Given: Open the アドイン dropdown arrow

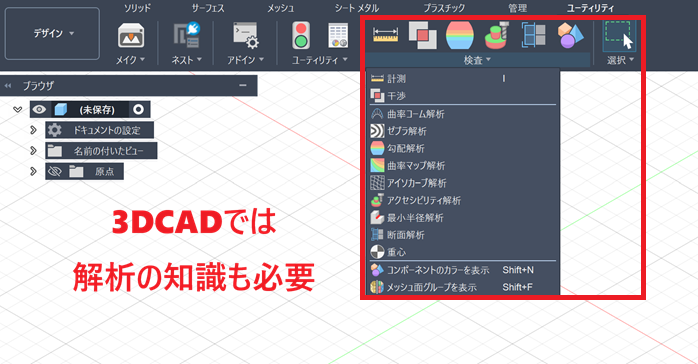Looking at the screenshot, I should (x=261, y=59).
